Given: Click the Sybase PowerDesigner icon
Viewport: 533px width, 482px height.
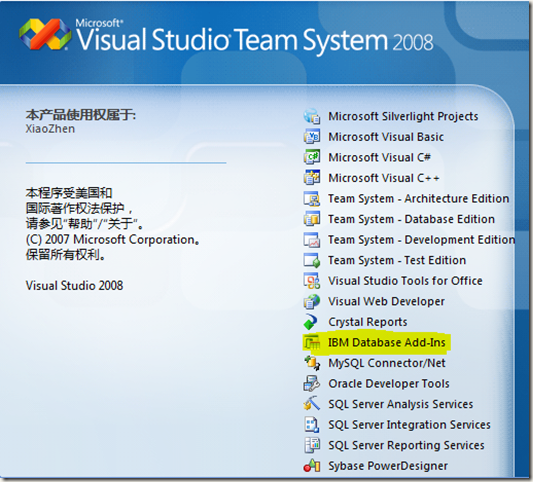Looking at the screenshot, I should pos(312,466).
